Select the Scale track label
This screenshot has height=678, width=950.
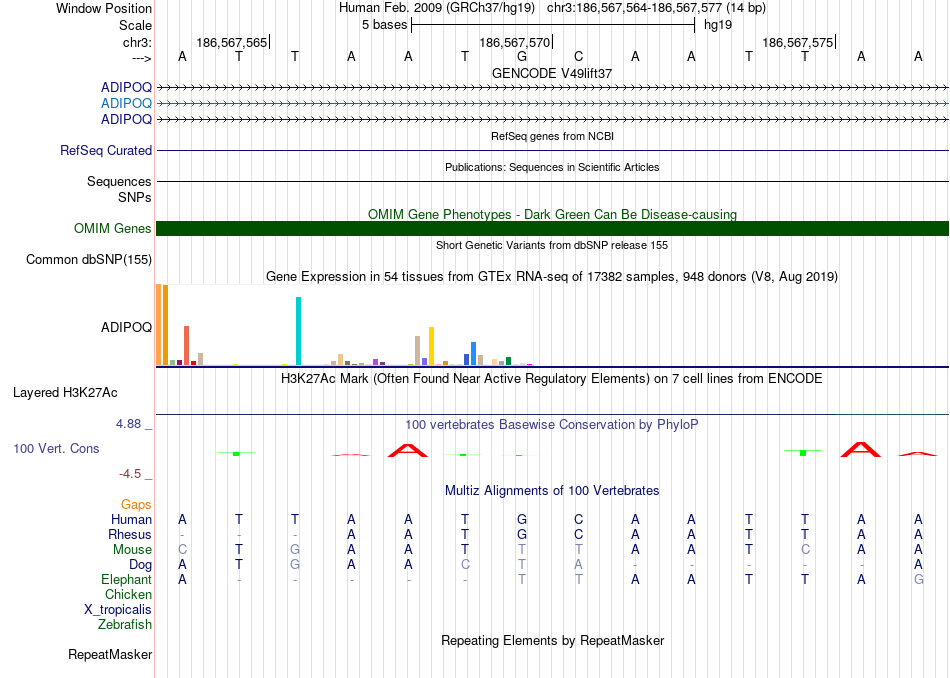pos(135,25)
